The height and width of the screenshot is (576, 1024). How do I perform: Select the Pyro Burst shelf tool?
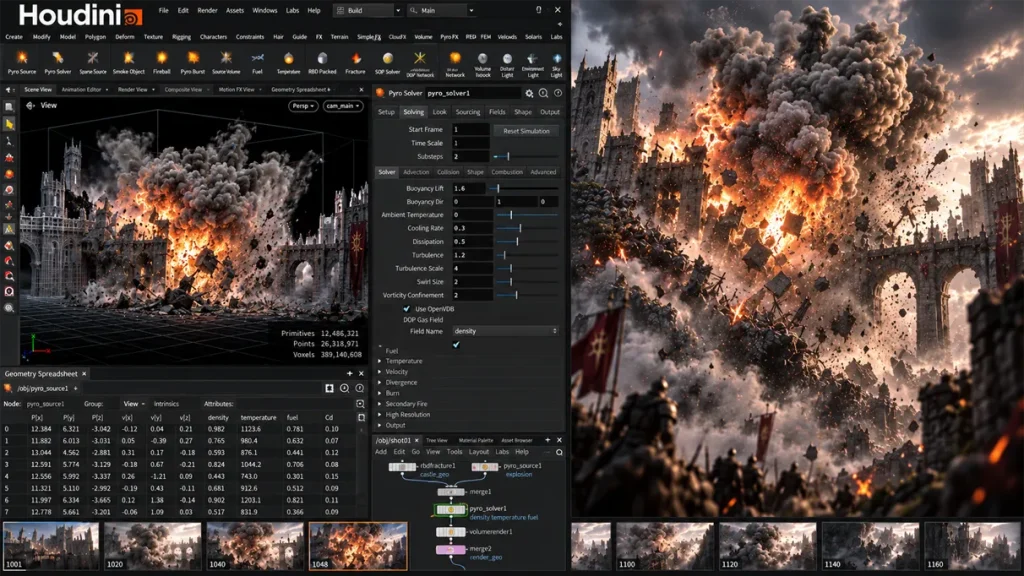(193, 63)
